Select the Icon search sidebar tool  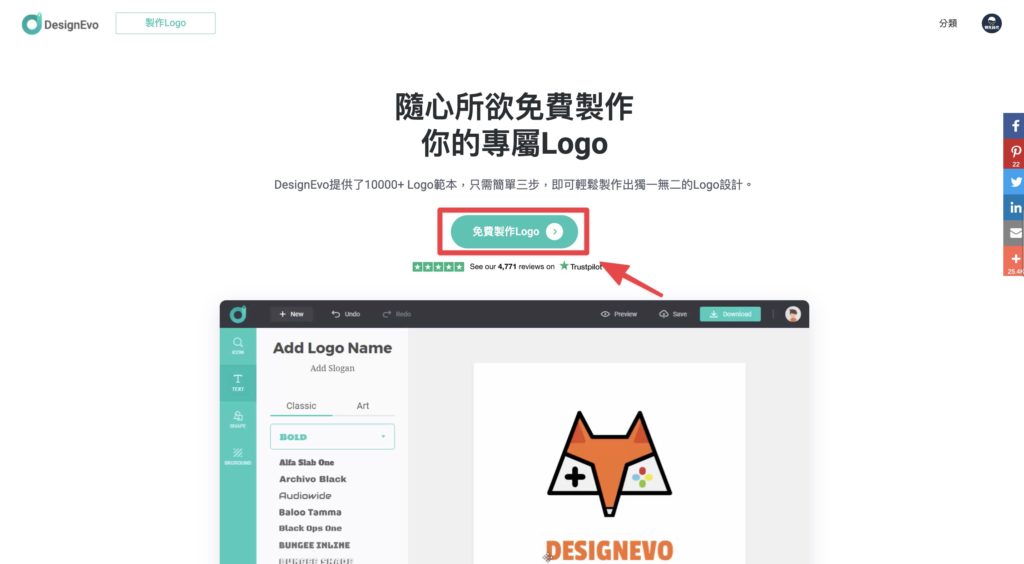coord(238,346)
